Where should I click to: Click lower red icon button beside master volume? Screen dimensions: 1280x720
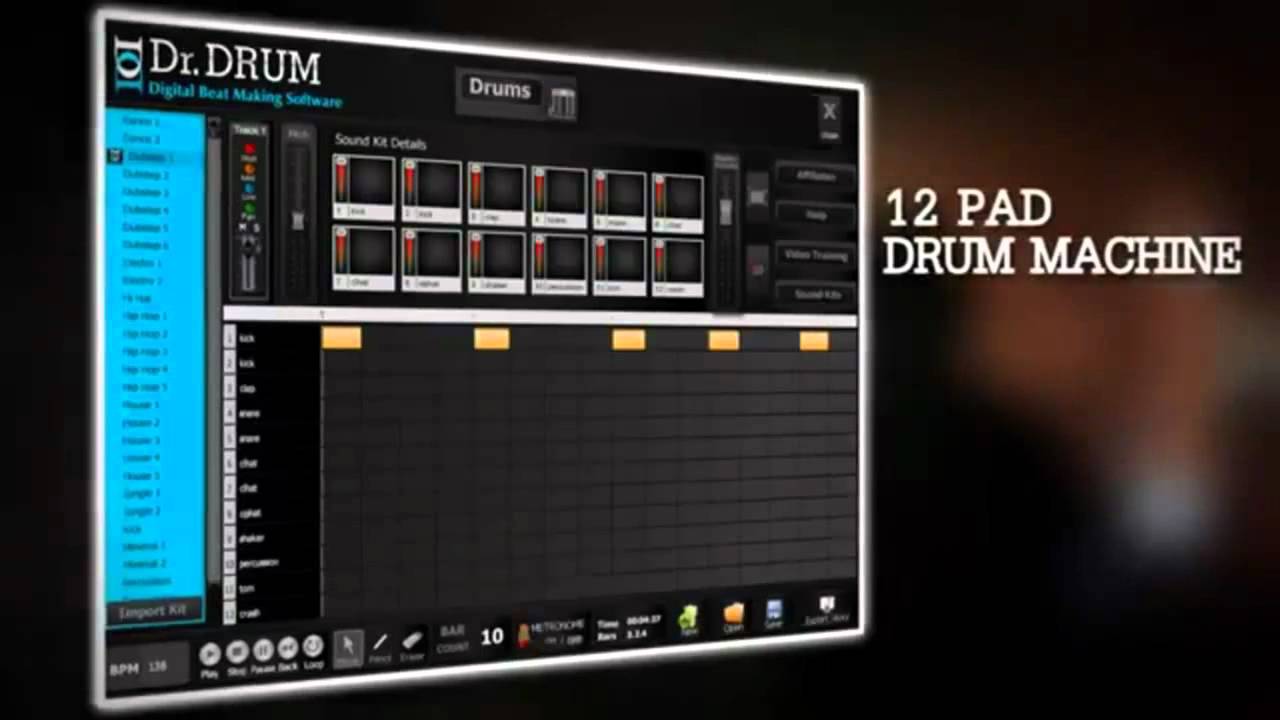click(x=757, y=267)
